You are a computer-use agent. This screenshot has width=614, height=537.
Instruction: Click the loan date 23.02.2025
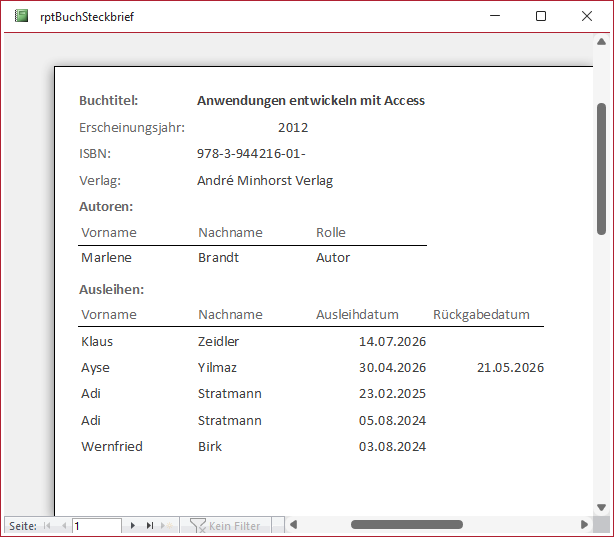click(x=392, y=394)
